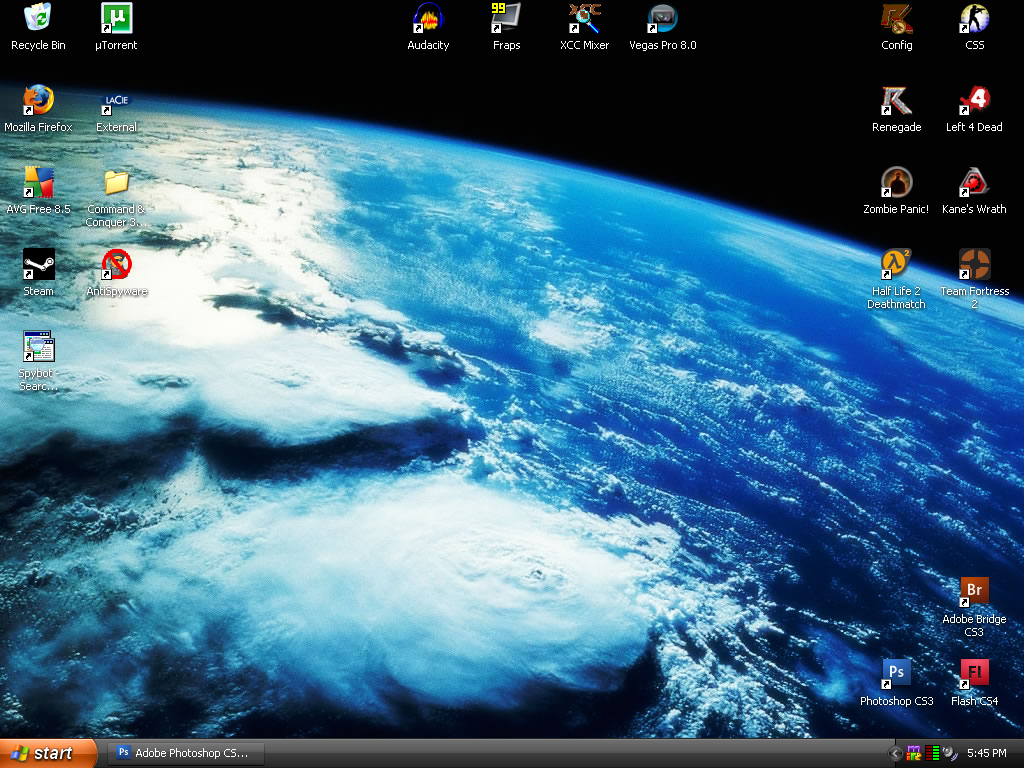Open the µTorrent desktop shortcut
This screenshot has height=768, width=1024.
coord(116,19)
